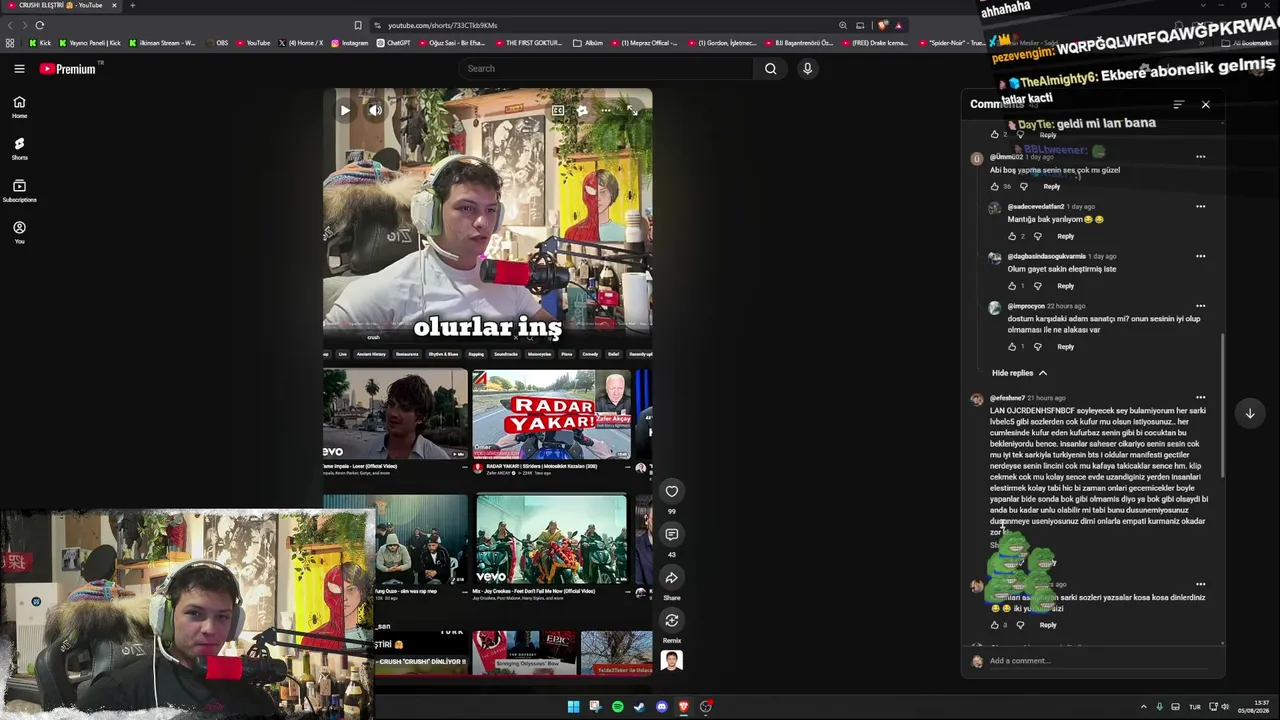The image size is (1280, 720).
Task: Open the taskbar clock and date
Action: 1254,707
